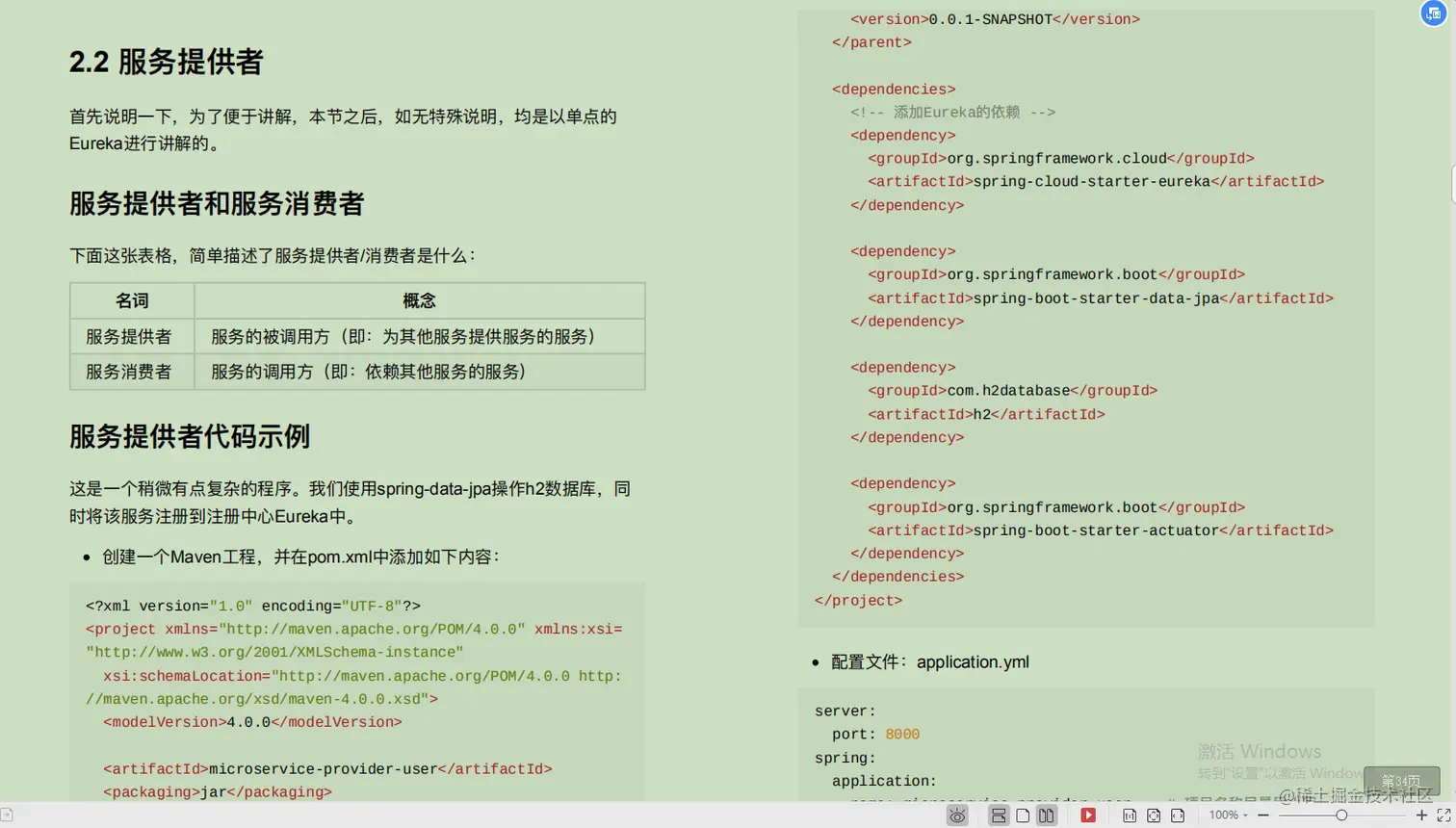Zoom in with the plus button
The height and width of the screenshot is (828, 1456).
click(1422, 815)
